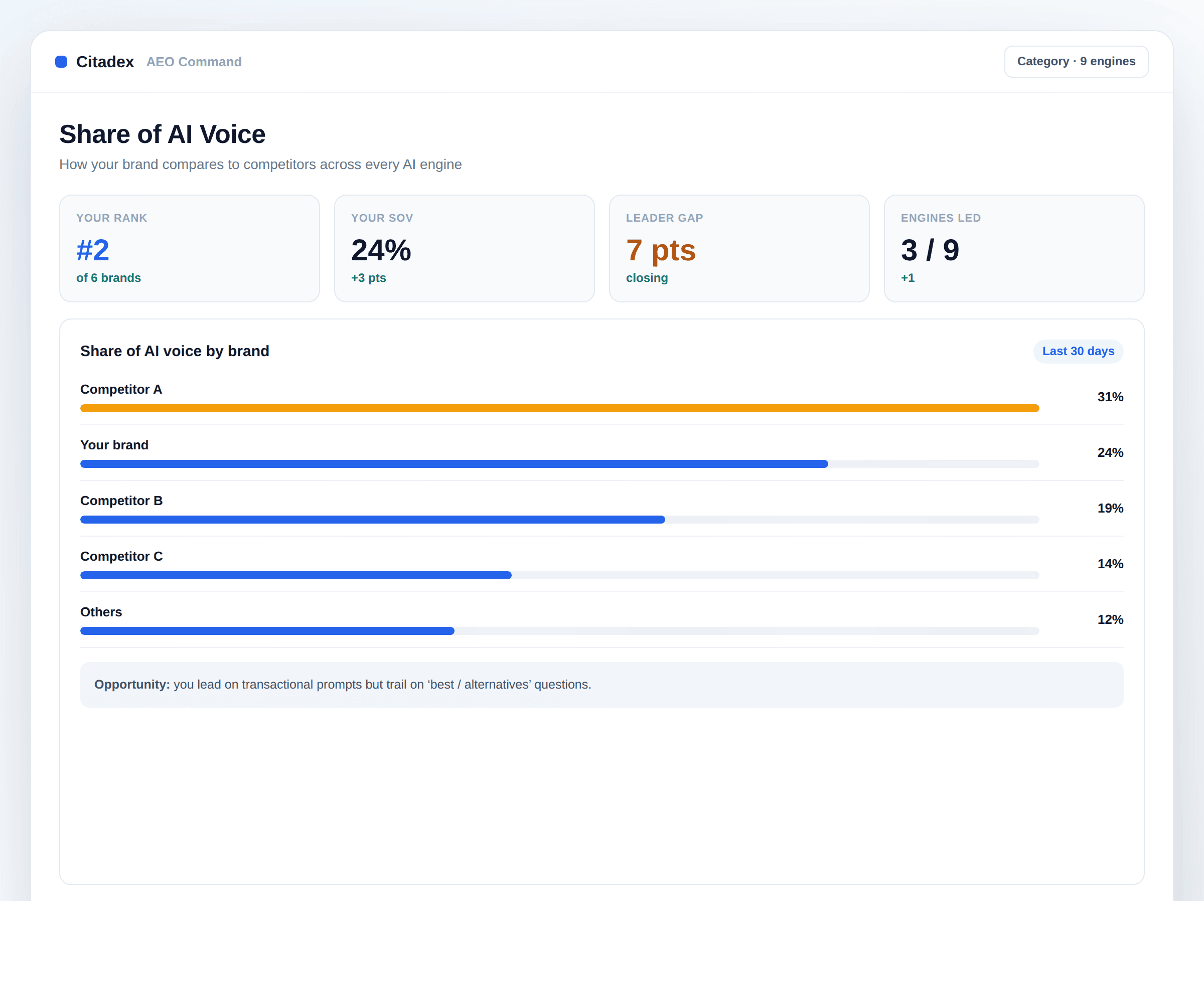
Task: Open the Citadex brand name link
Action: coord(105,62)
